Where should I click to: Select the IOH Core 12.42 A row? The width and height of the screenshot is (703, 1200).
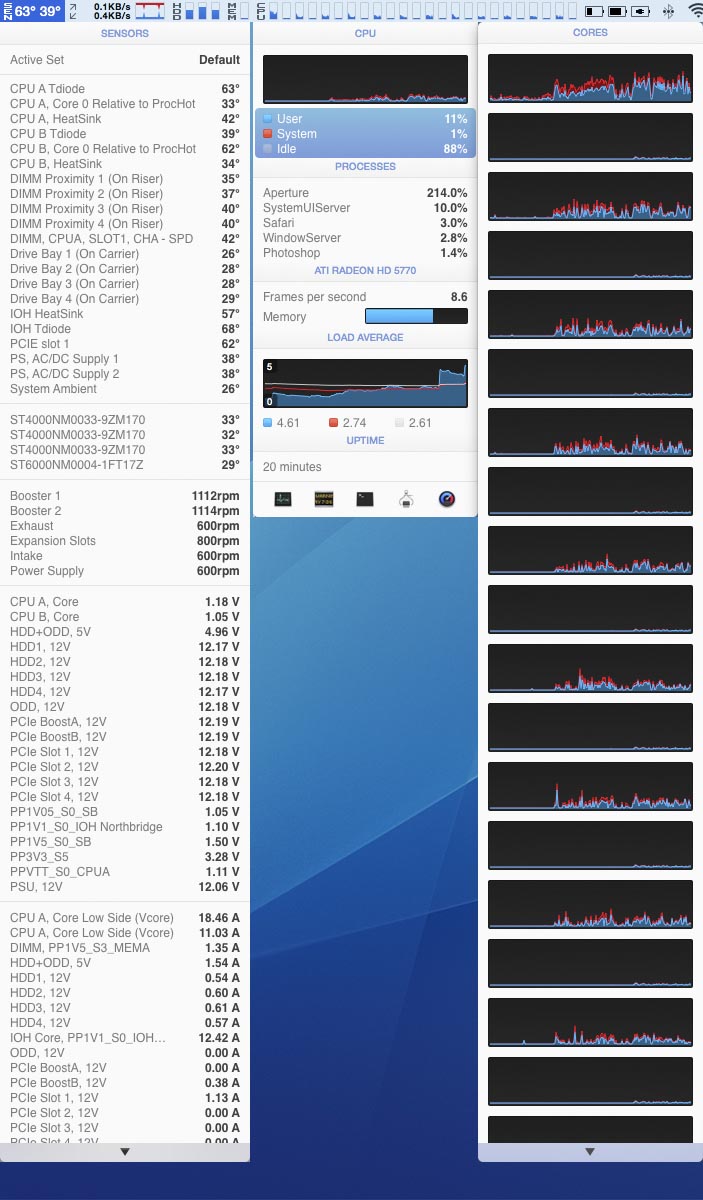(x=125, y=1038)
